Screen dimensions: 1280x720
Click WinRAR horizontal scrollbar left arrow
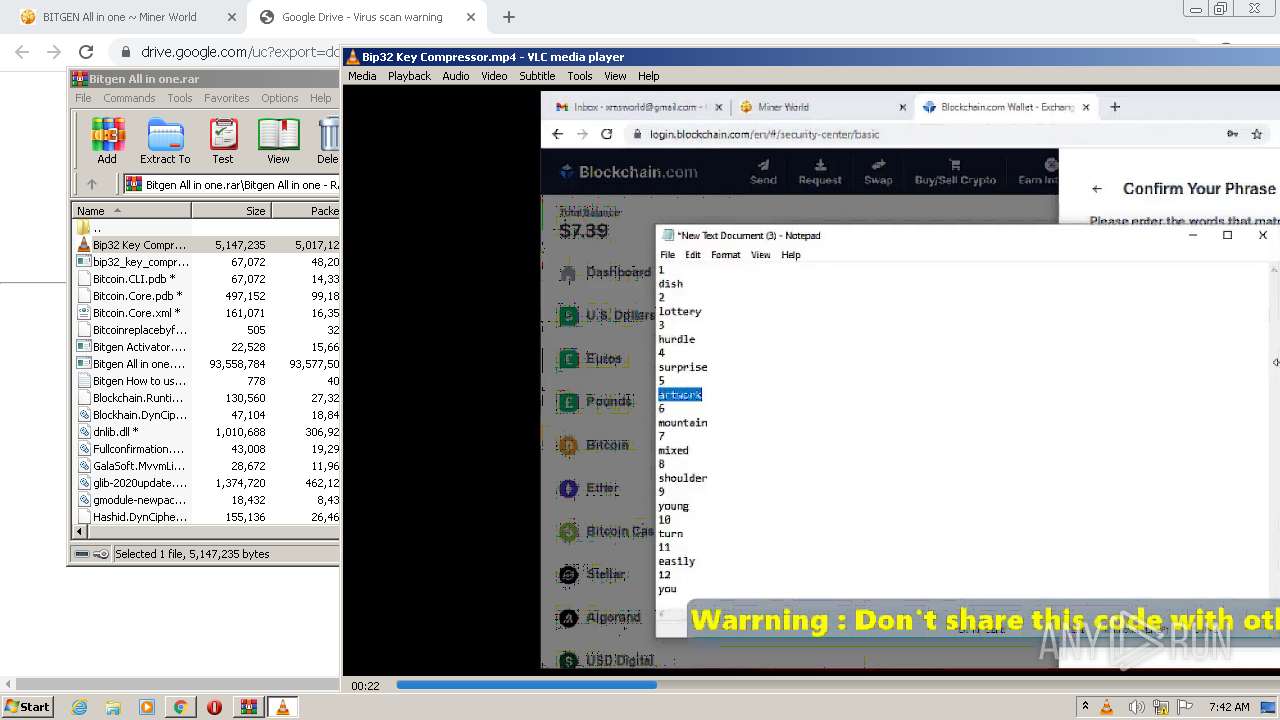[x=80, y=532]
